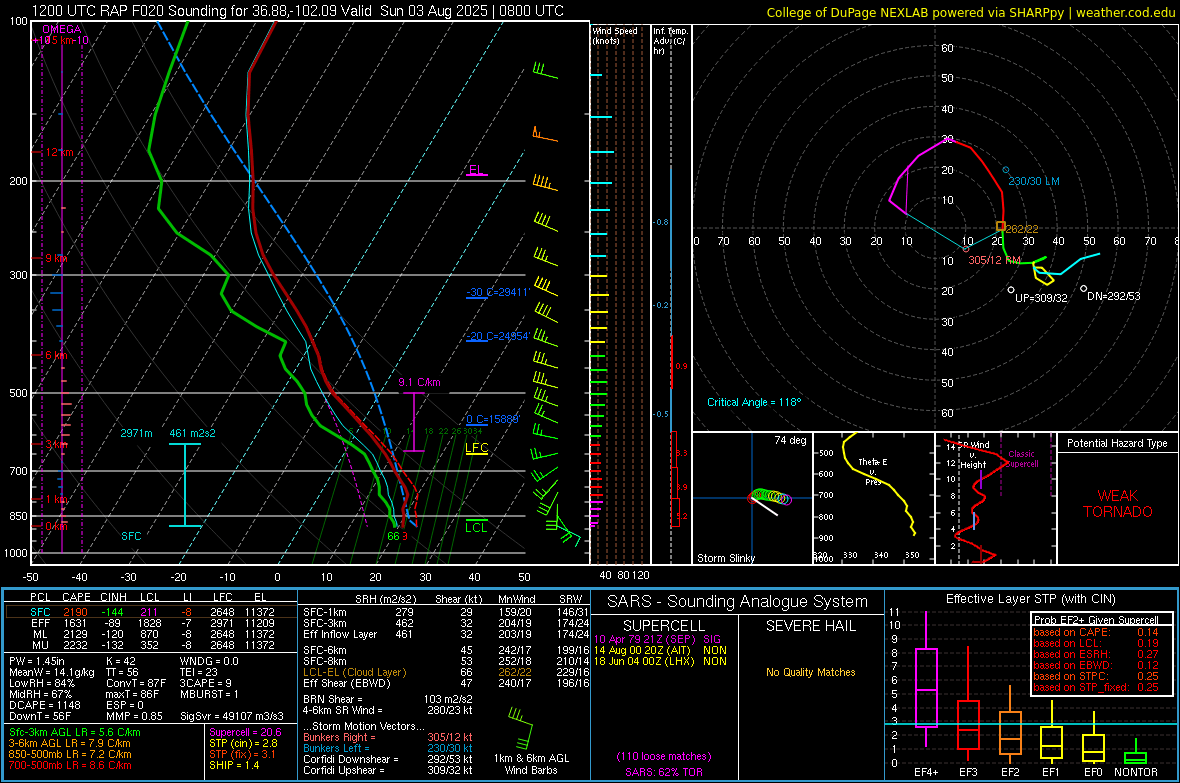Select the 18 Jun 04 00Z (LHX) analogue

point(660,661)
